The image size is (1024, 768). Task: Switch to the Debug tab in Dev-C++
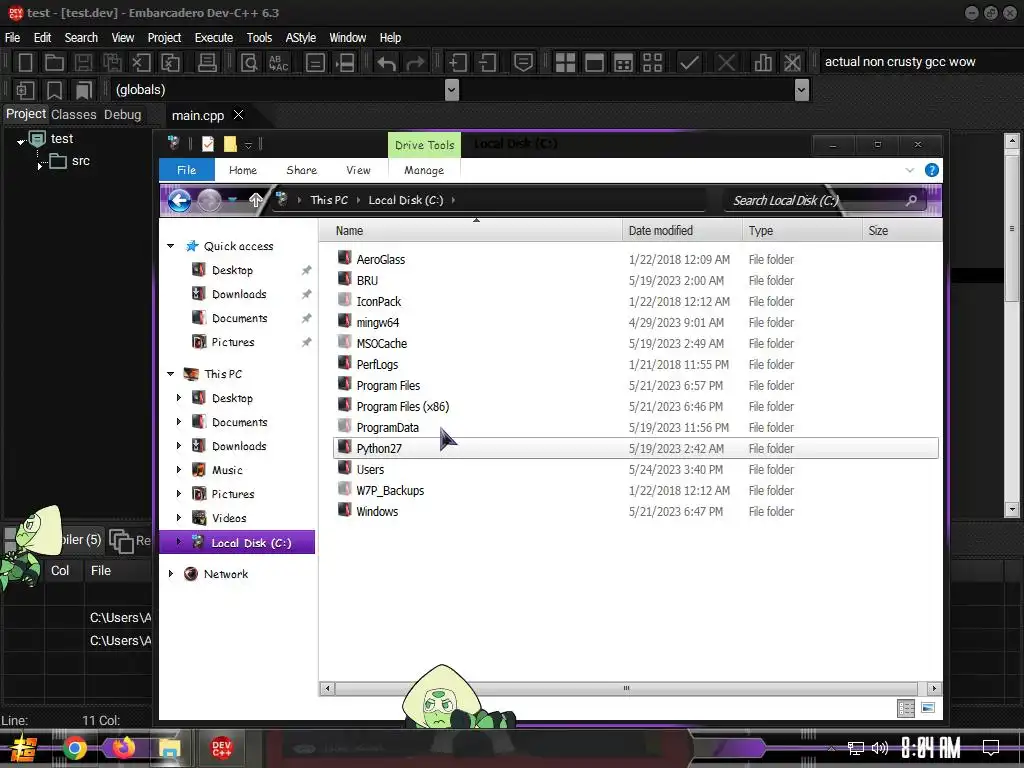[122, 114]
